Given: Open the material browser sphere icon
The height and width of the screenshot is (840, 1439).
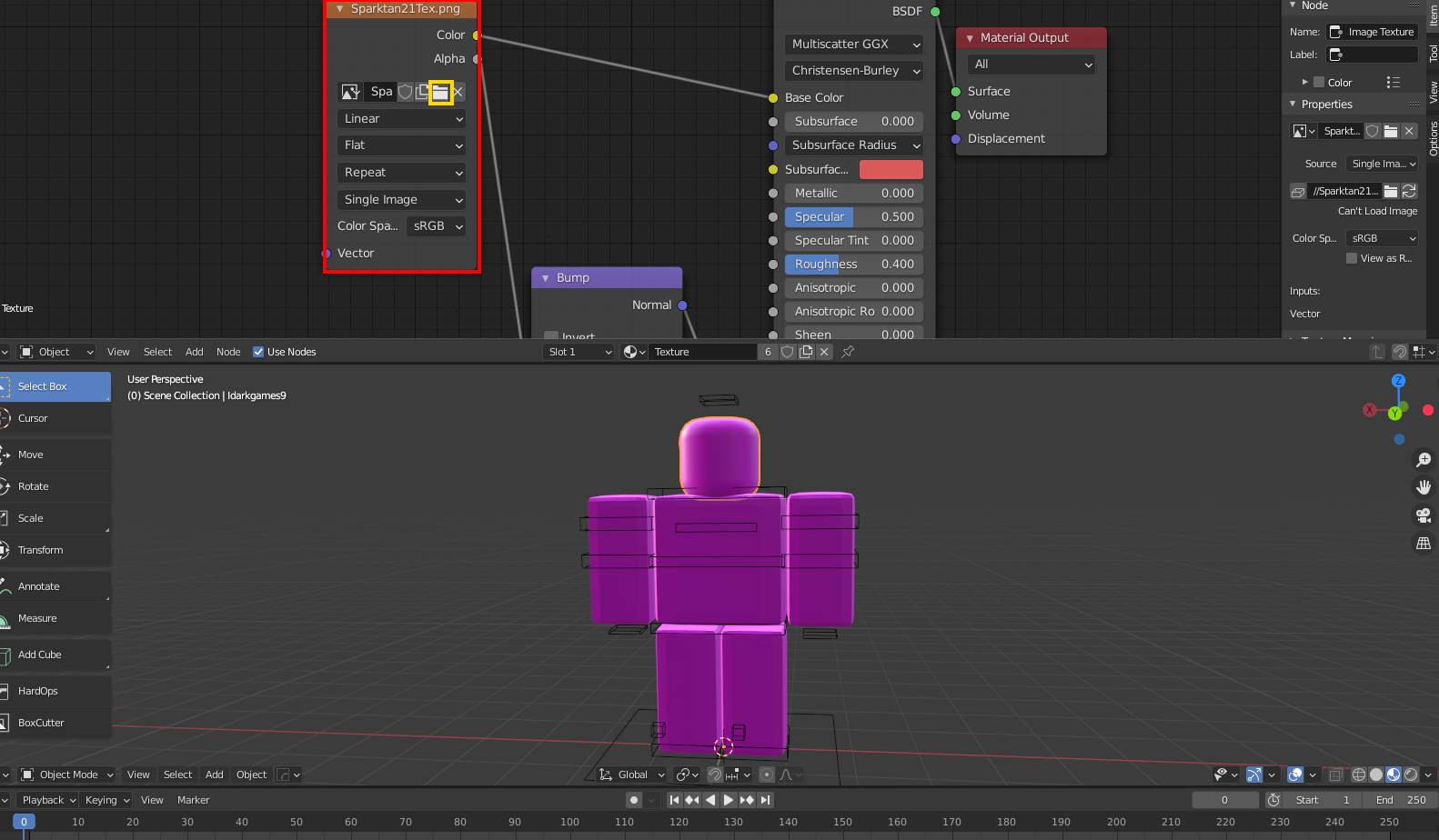Looking at the screenshot, I should click(x=634, y=352).
